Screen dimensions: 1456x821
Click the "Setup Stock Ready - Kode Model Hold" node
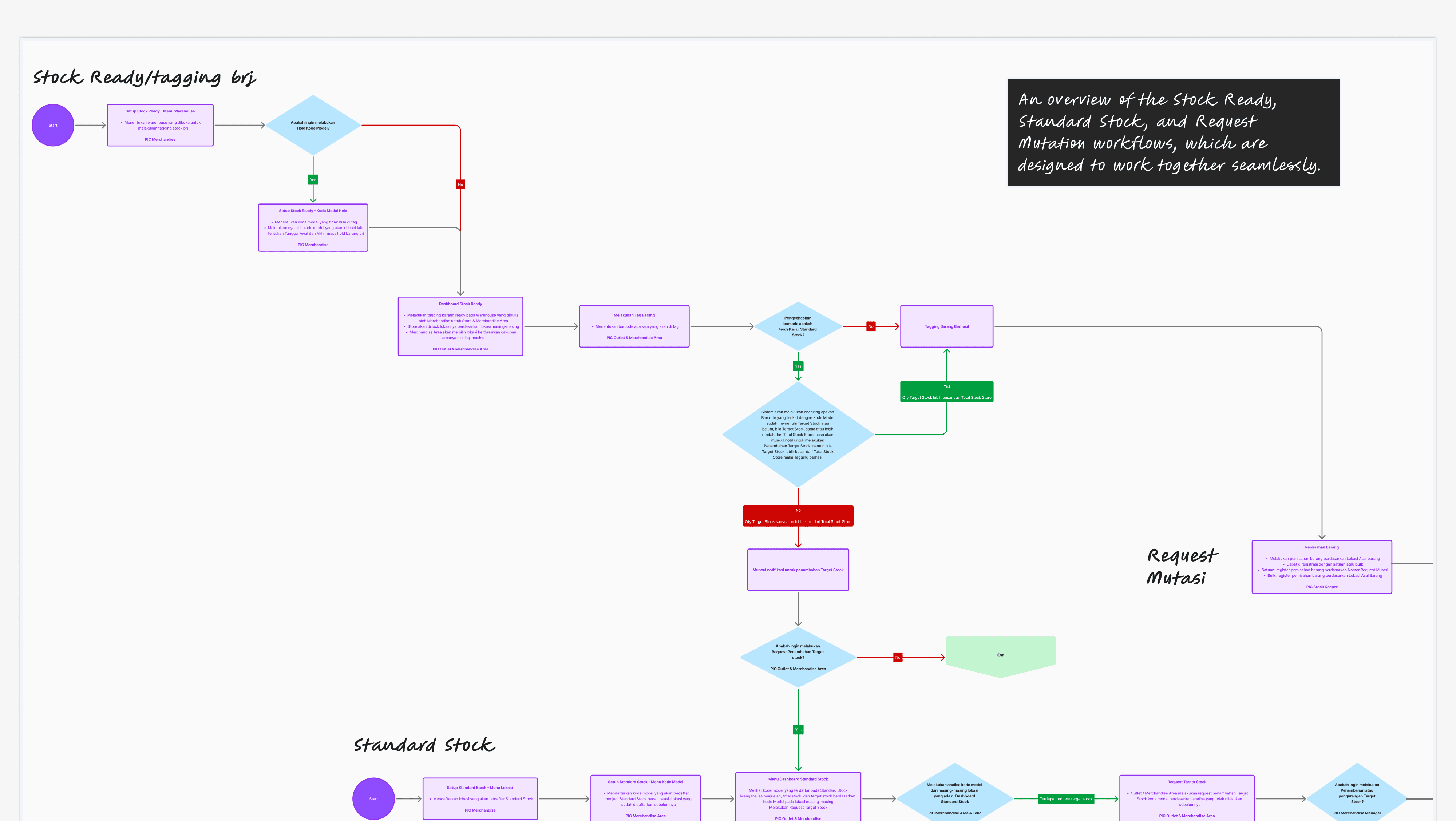click(313, 228)
